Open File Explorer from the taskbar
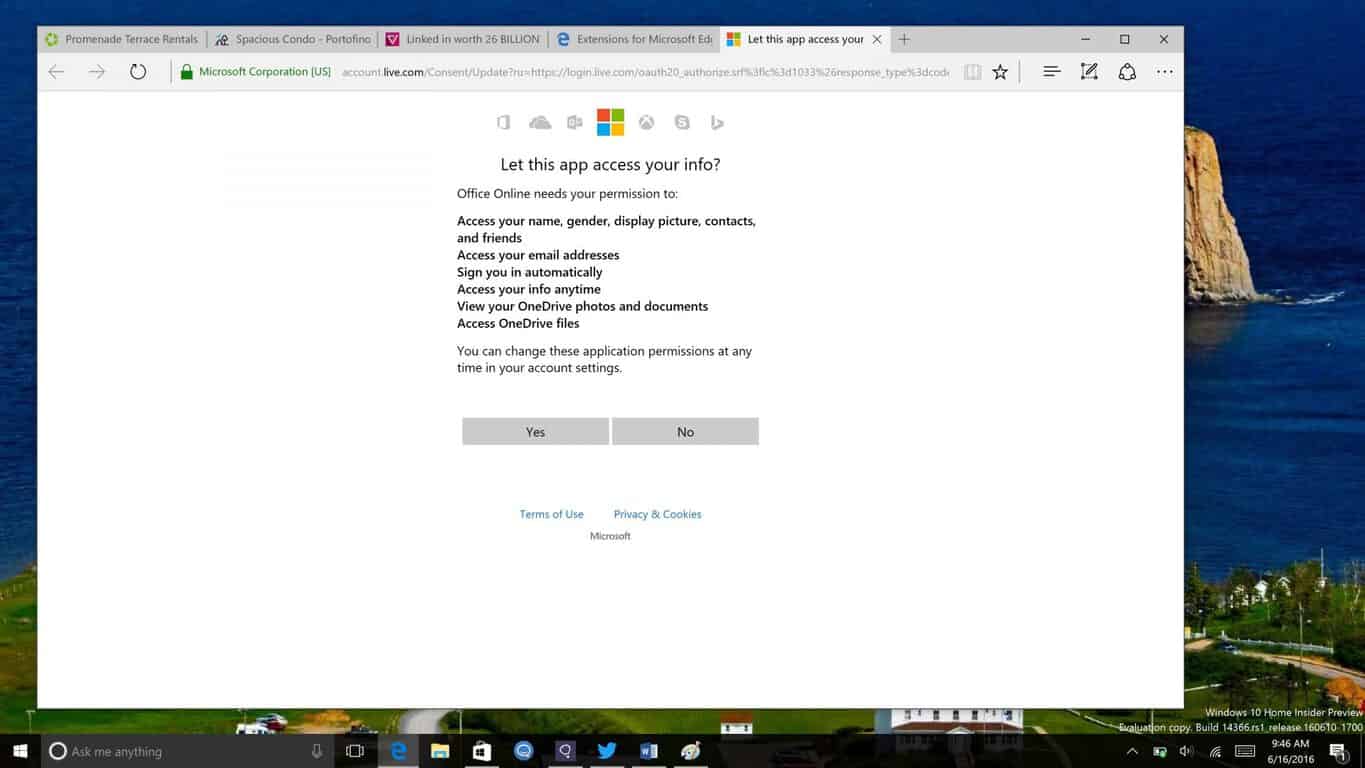Screen dimensions: 1365x768 (440, 751)
